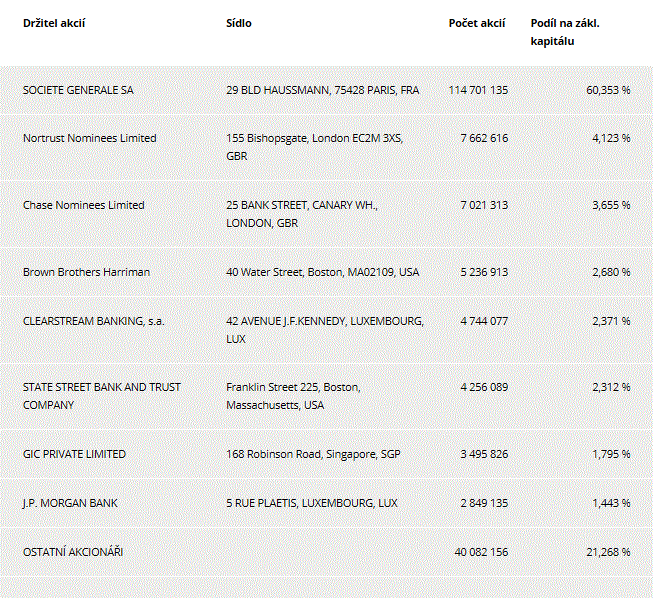Viewport: 653px width, 598px height.
Task: Click the J.P. MORGAN BANK name
Action: tap(70, 503)
